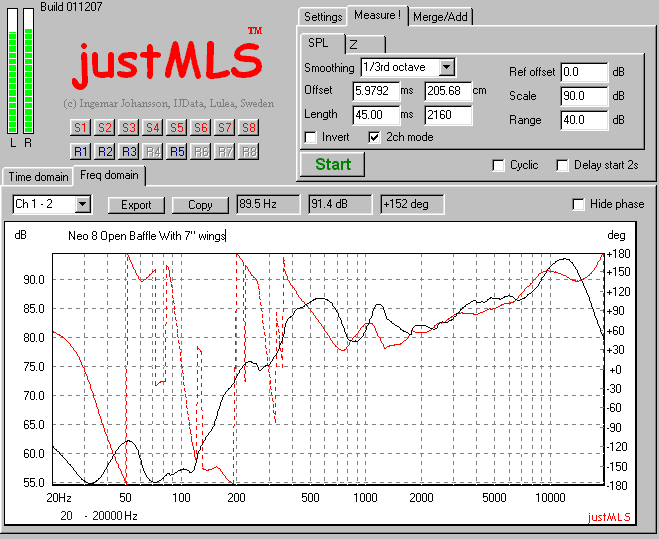The image size is (659, 539).
Task: Click the graph title text field
Action: tap(147, 236)
